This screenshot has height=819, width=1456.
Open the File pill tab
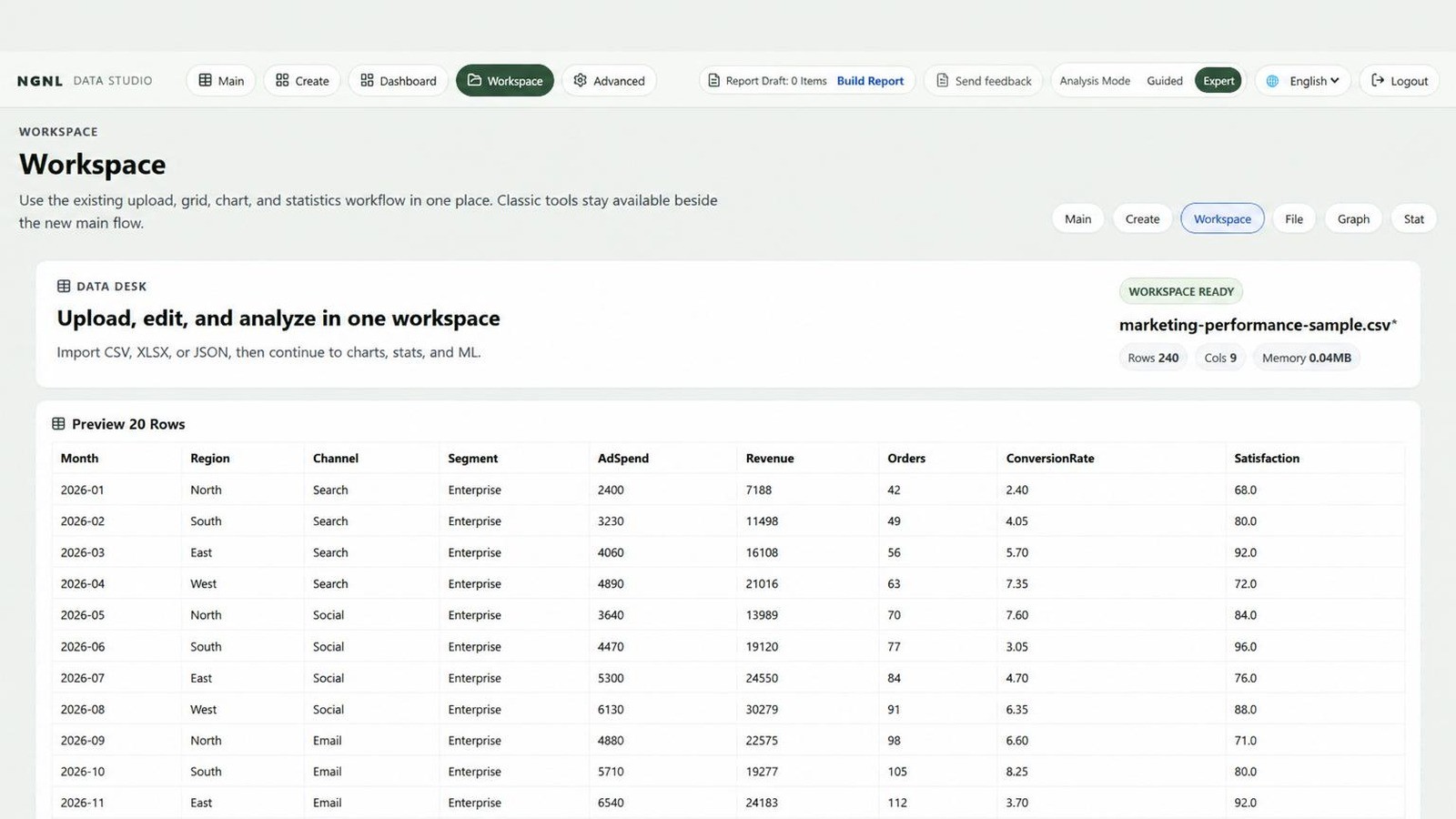(1294, 218)
